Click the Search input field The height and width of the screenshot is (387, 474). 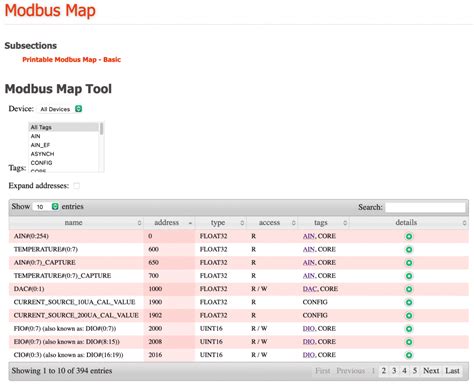[x=425, y=207]
